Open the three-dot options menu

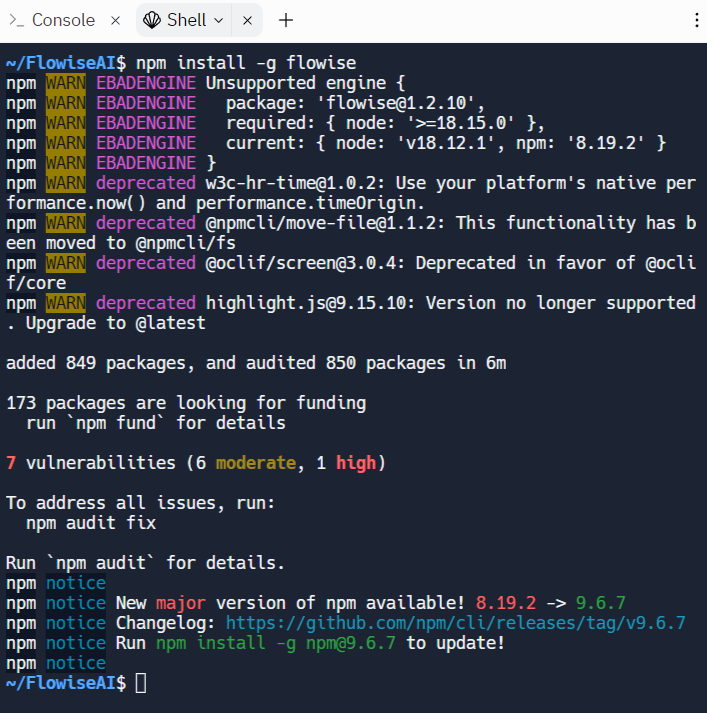(x=695, y=20)
